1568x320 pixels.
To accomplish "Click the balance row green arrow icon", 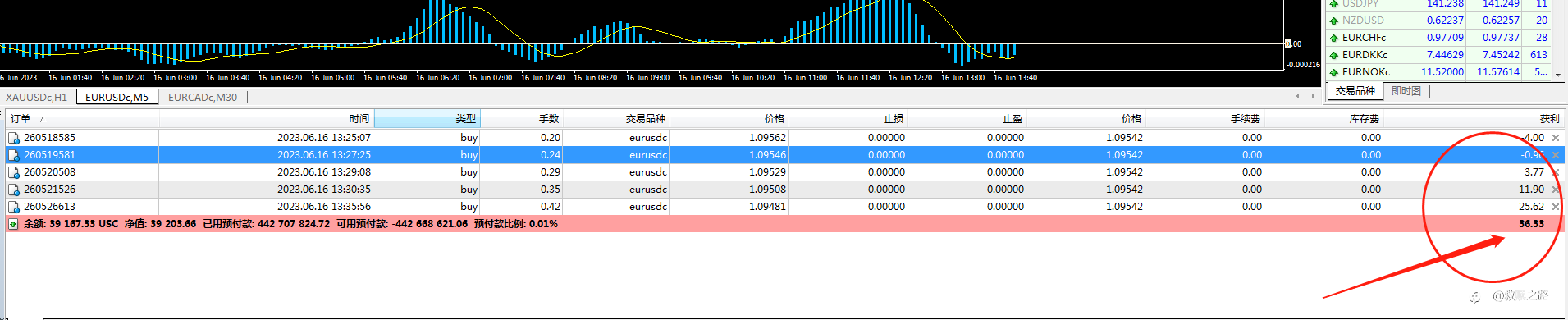I will 13,224.
